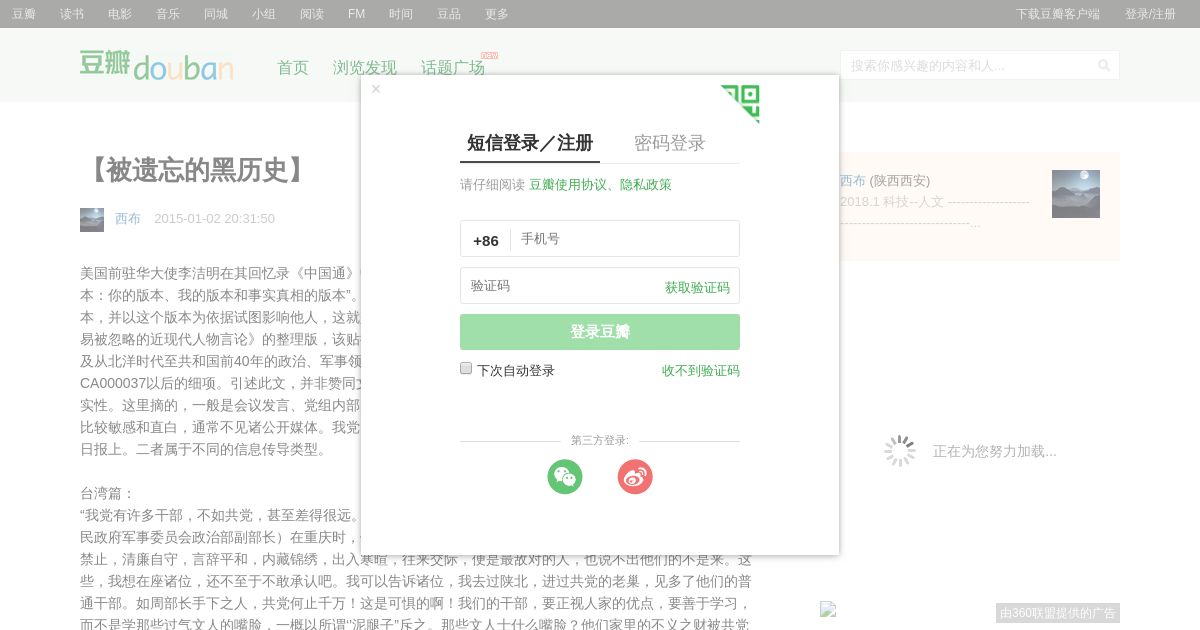
Task: Open 首页 navigation item
Action: (x=293, y=67)
